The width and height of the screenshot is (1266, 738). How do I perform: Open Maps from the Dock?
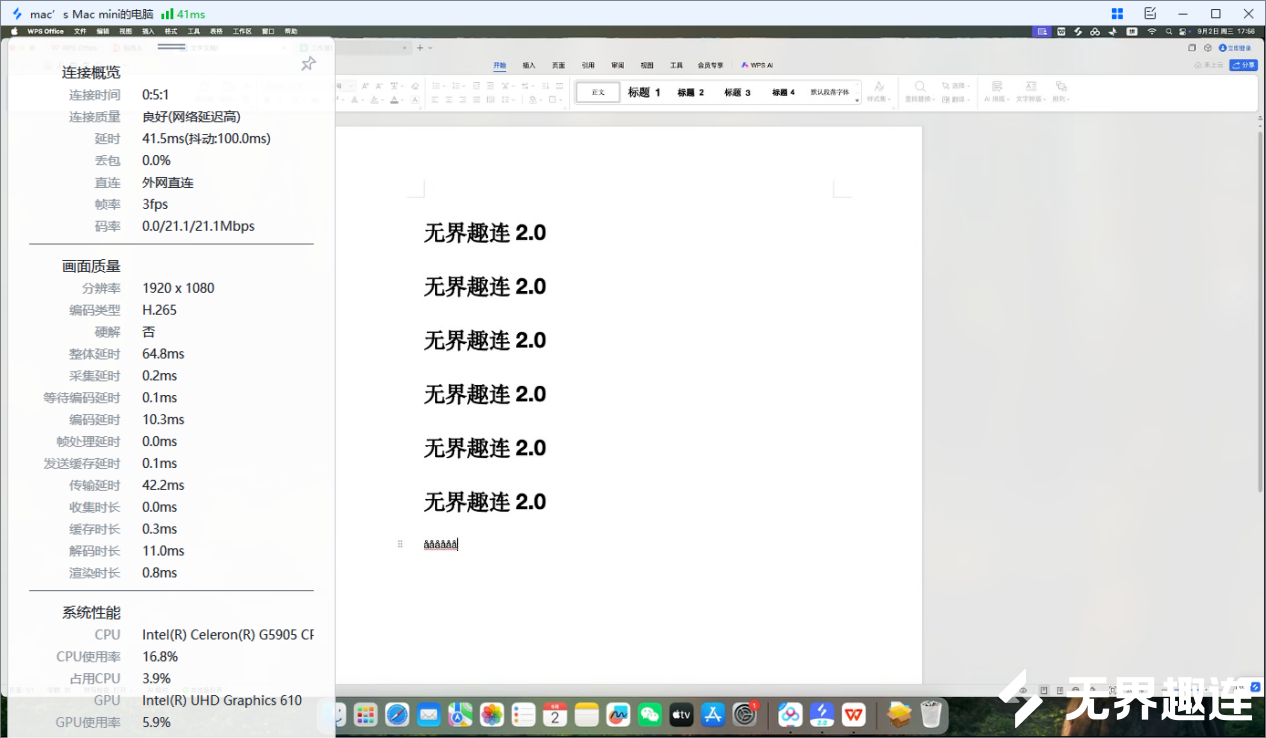[x=460, y=714]
